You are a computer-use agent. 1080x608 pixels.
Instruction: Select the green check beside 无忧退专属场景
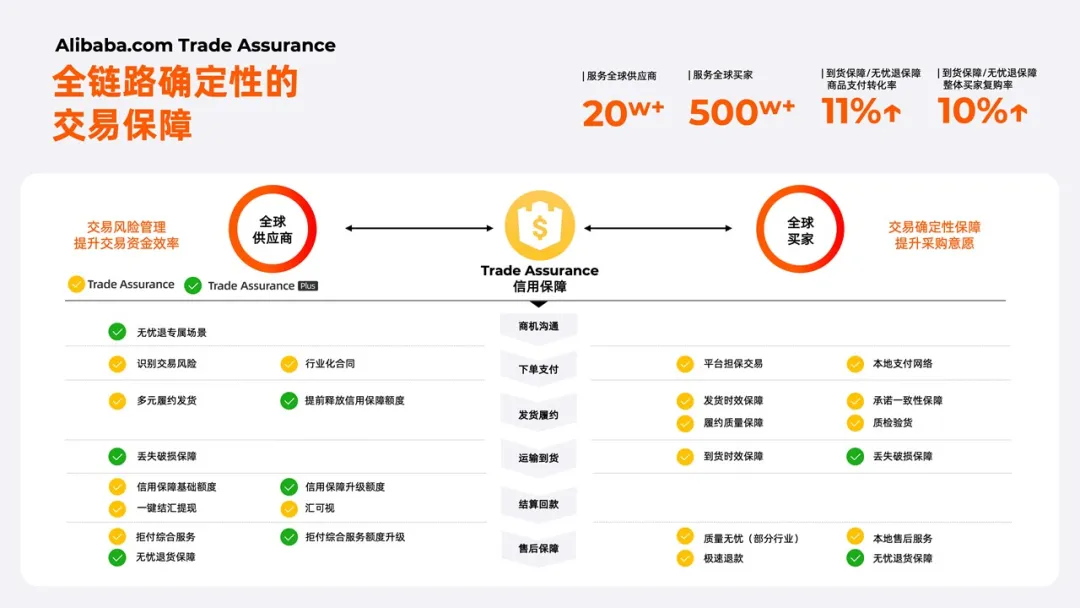[117, 332]
